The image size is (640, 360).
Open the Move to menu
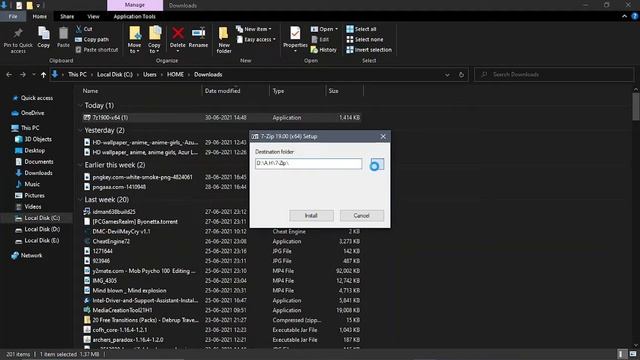[x=134, y=40]
